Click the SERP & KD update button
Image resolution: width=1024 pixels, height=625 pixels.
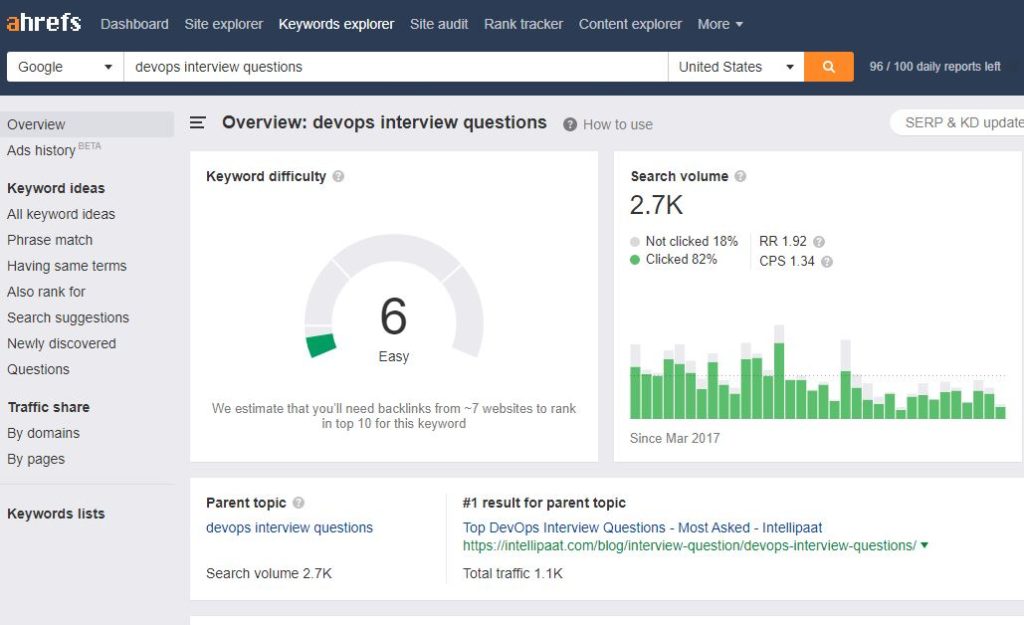coord(957,123)
